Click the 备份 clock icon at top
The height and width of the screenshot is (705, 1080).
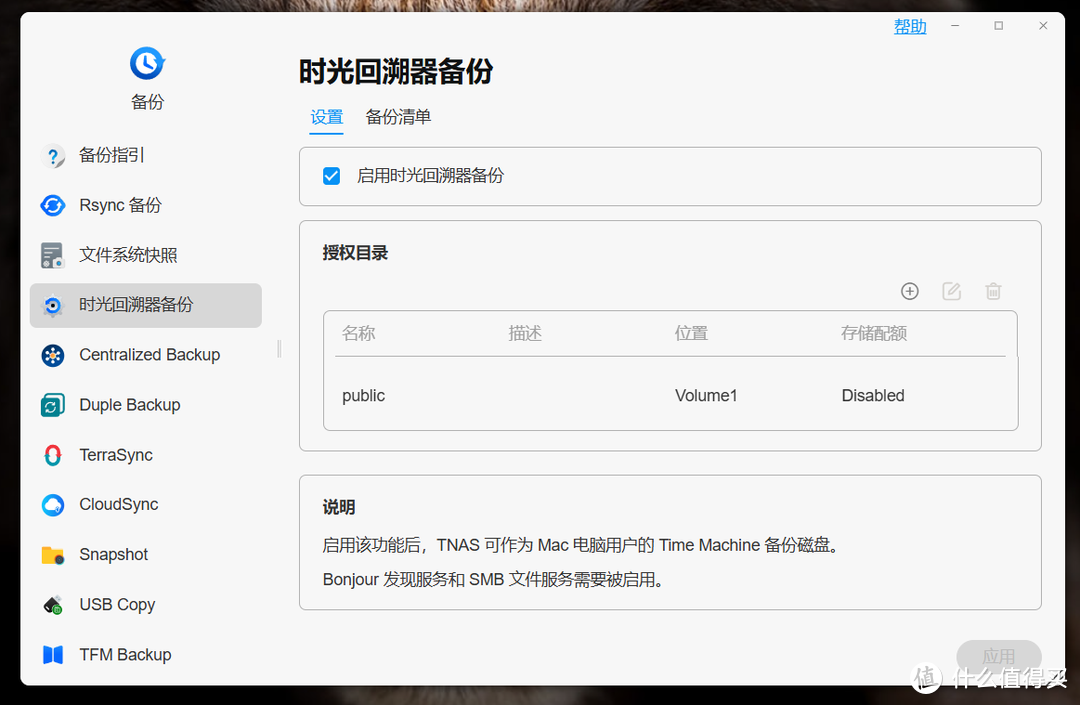click(147, 62)
